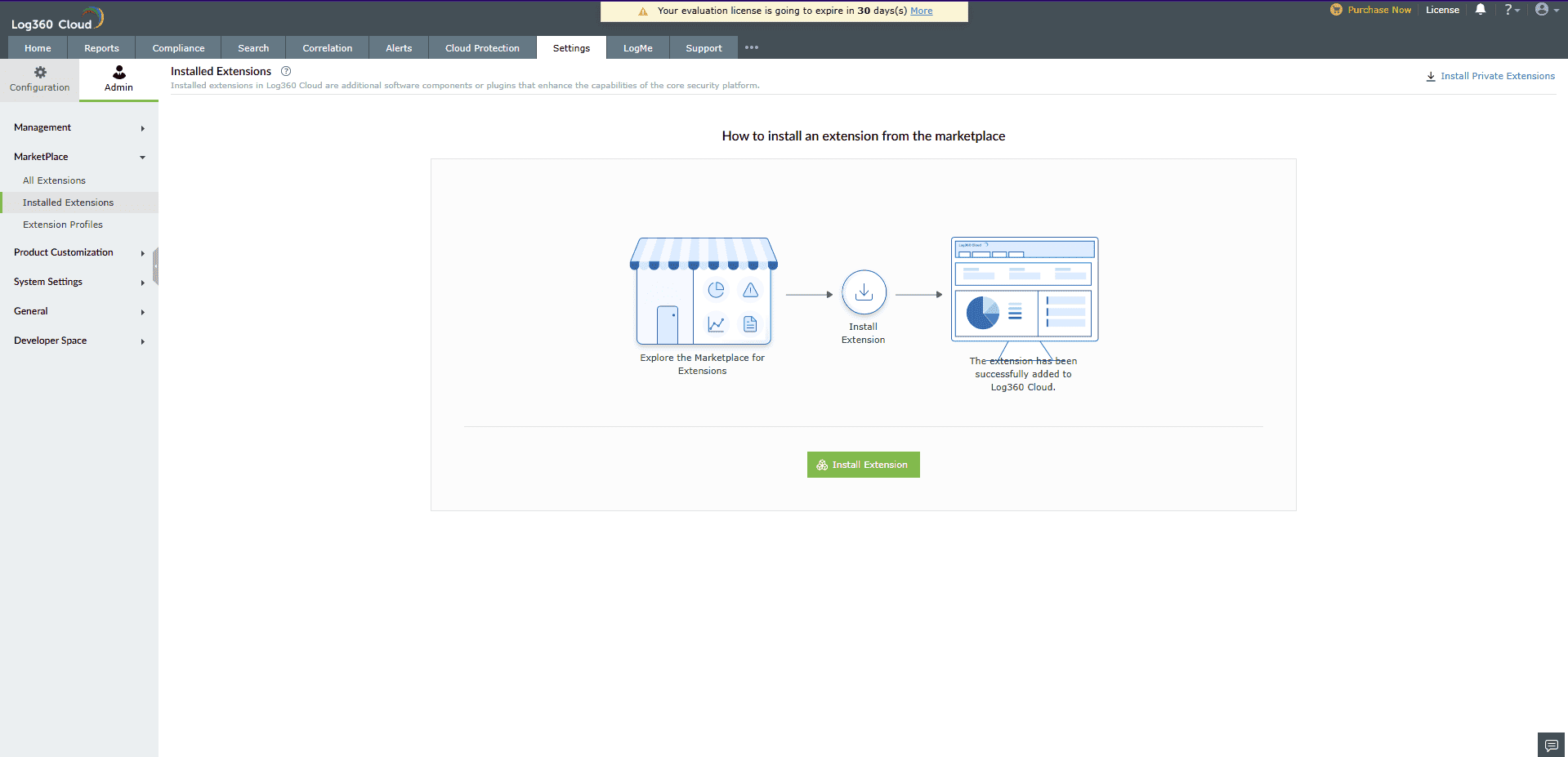Click the Configuration gear icon
The image size is (1568, 757).
tap(40, 73)
